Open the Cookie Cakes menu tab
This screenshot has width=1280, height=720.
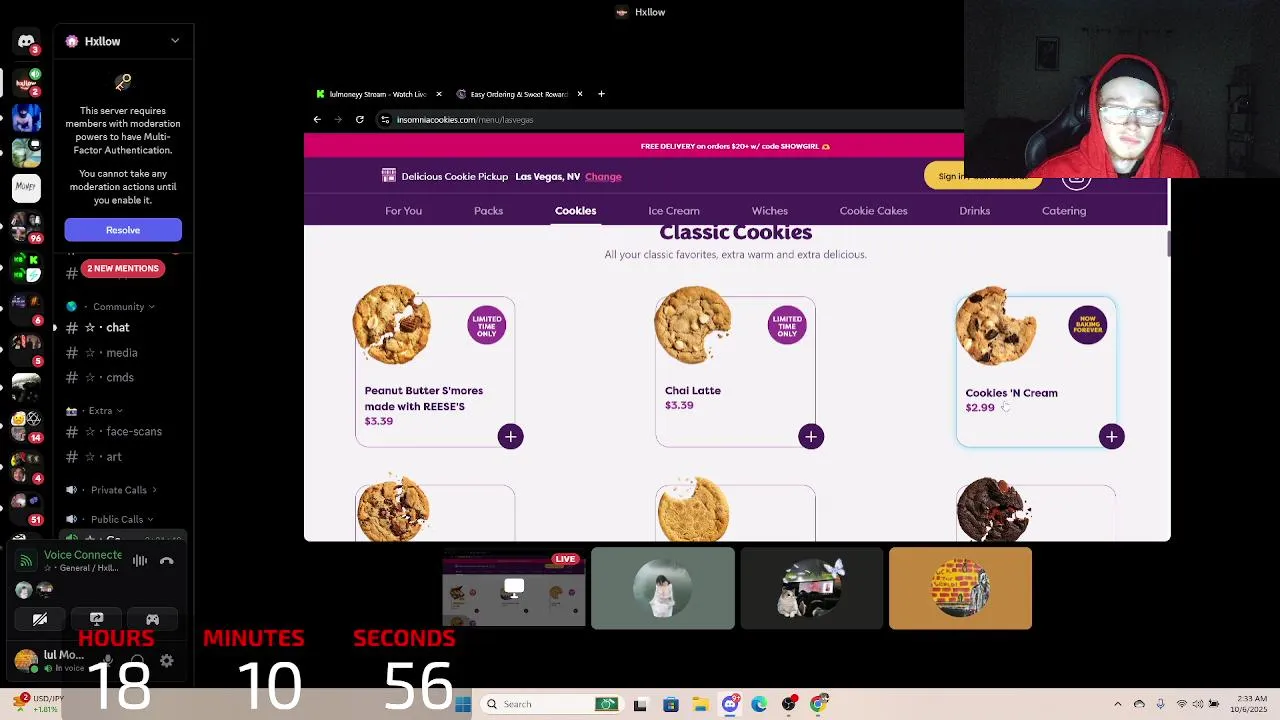click(x=873, y=211)
